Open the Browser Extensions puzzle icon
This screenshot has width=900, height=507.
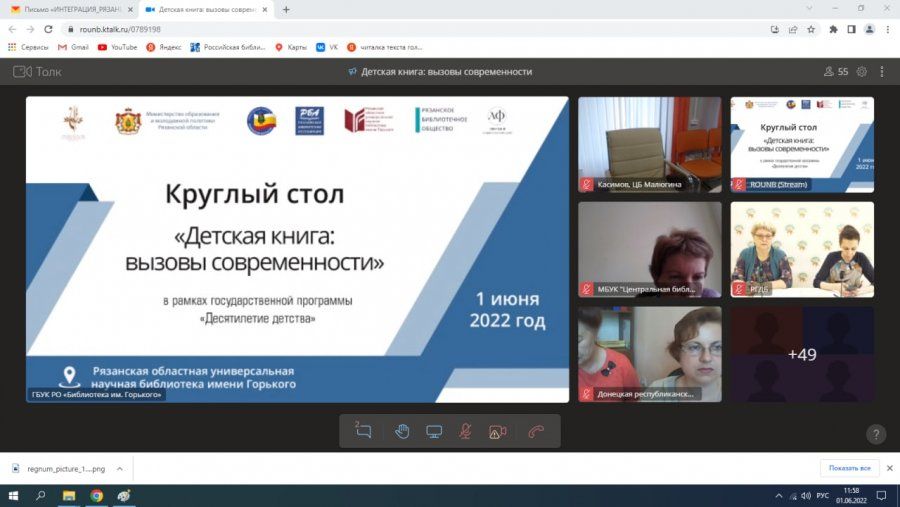pos(833,29)
